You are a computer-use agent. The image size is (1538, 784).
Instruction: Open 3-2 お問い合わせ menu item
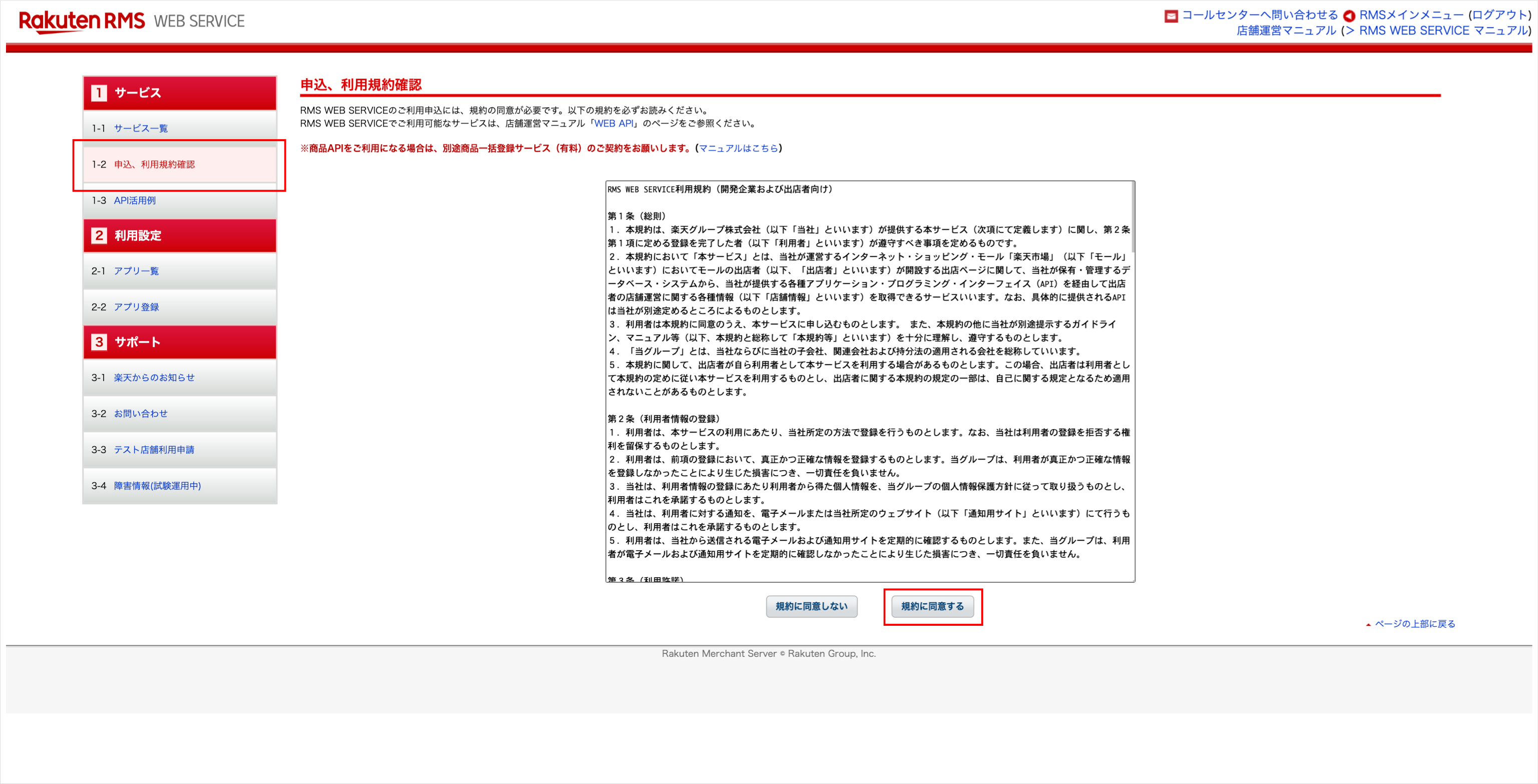(x=180, y=414)
